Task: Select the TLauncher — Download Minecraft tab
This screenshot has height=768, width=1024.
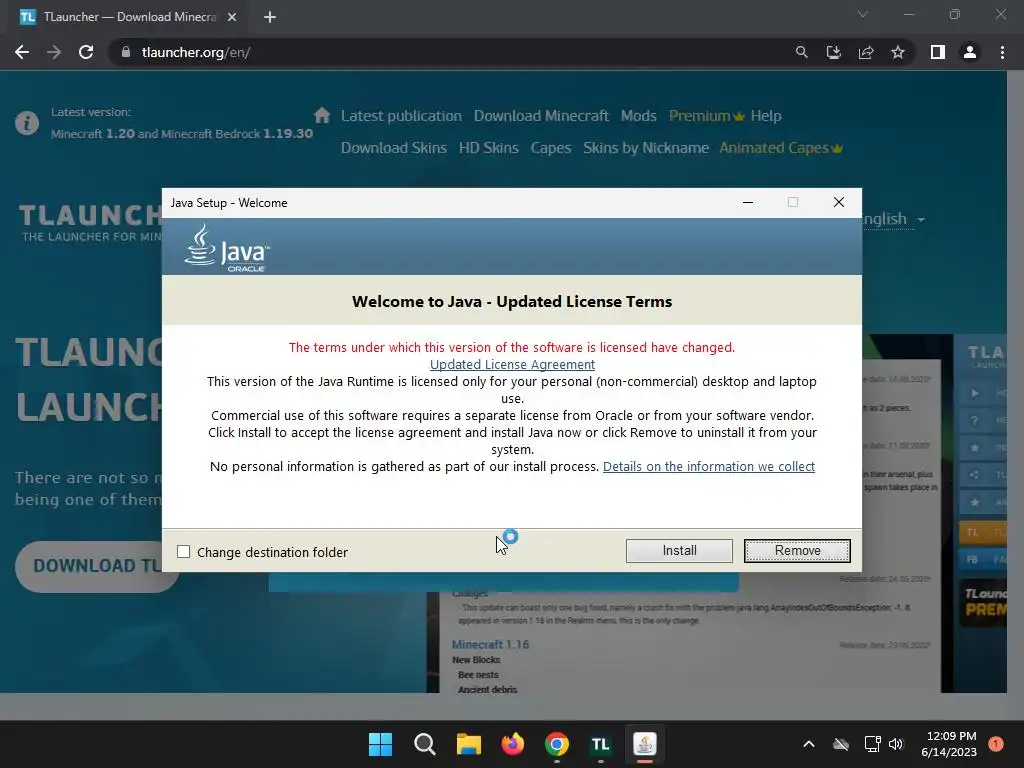Action: click(x=127, y=17)
